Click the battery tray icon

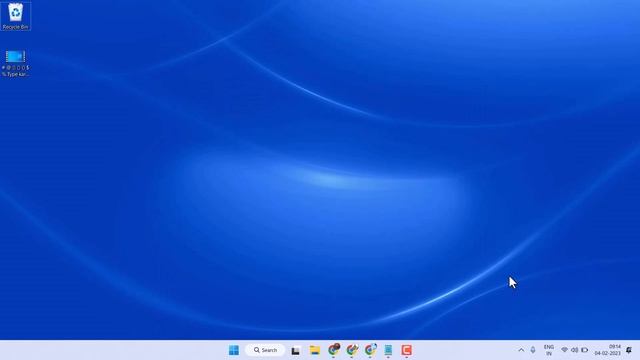[x=584, y=350]
